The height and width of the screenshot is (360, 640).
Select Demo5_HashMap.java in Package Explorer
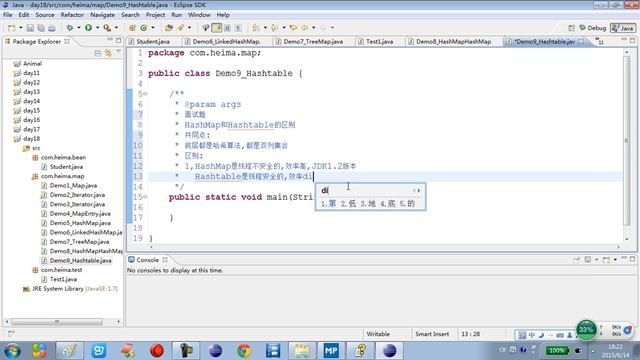click(80, 223)
